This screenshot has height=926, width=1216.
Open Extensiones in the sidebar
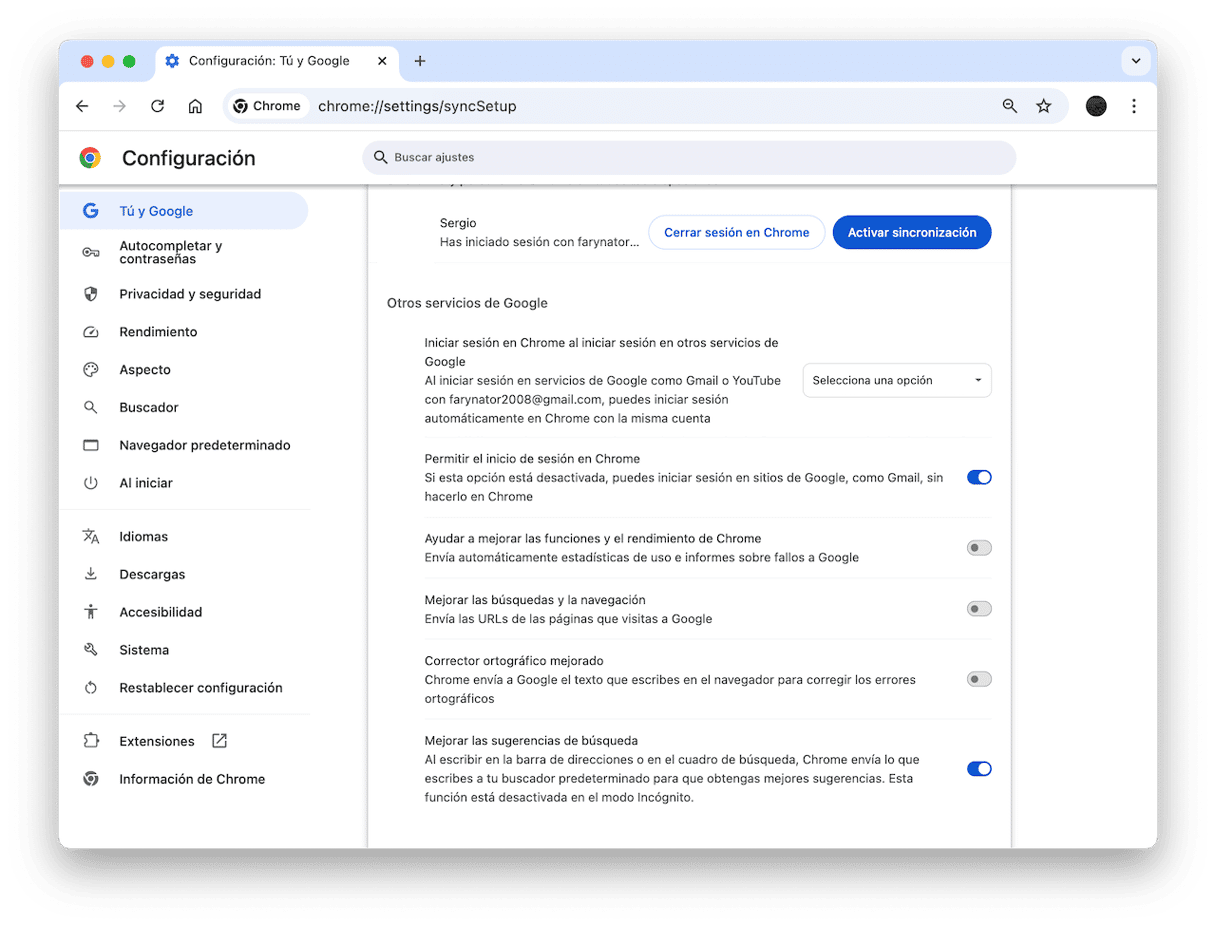coord(157,741)
